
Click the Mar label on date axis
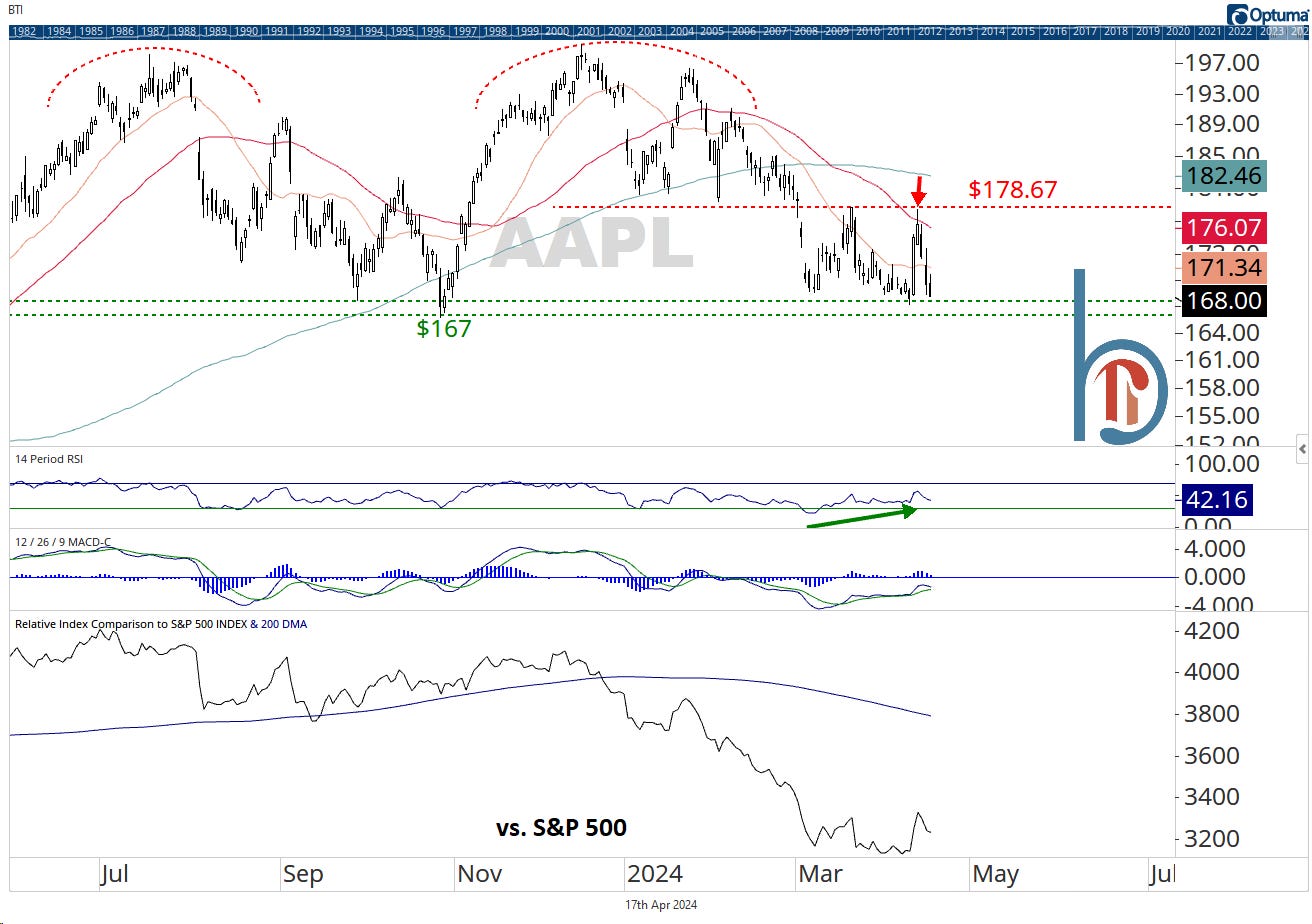[821, 874]
